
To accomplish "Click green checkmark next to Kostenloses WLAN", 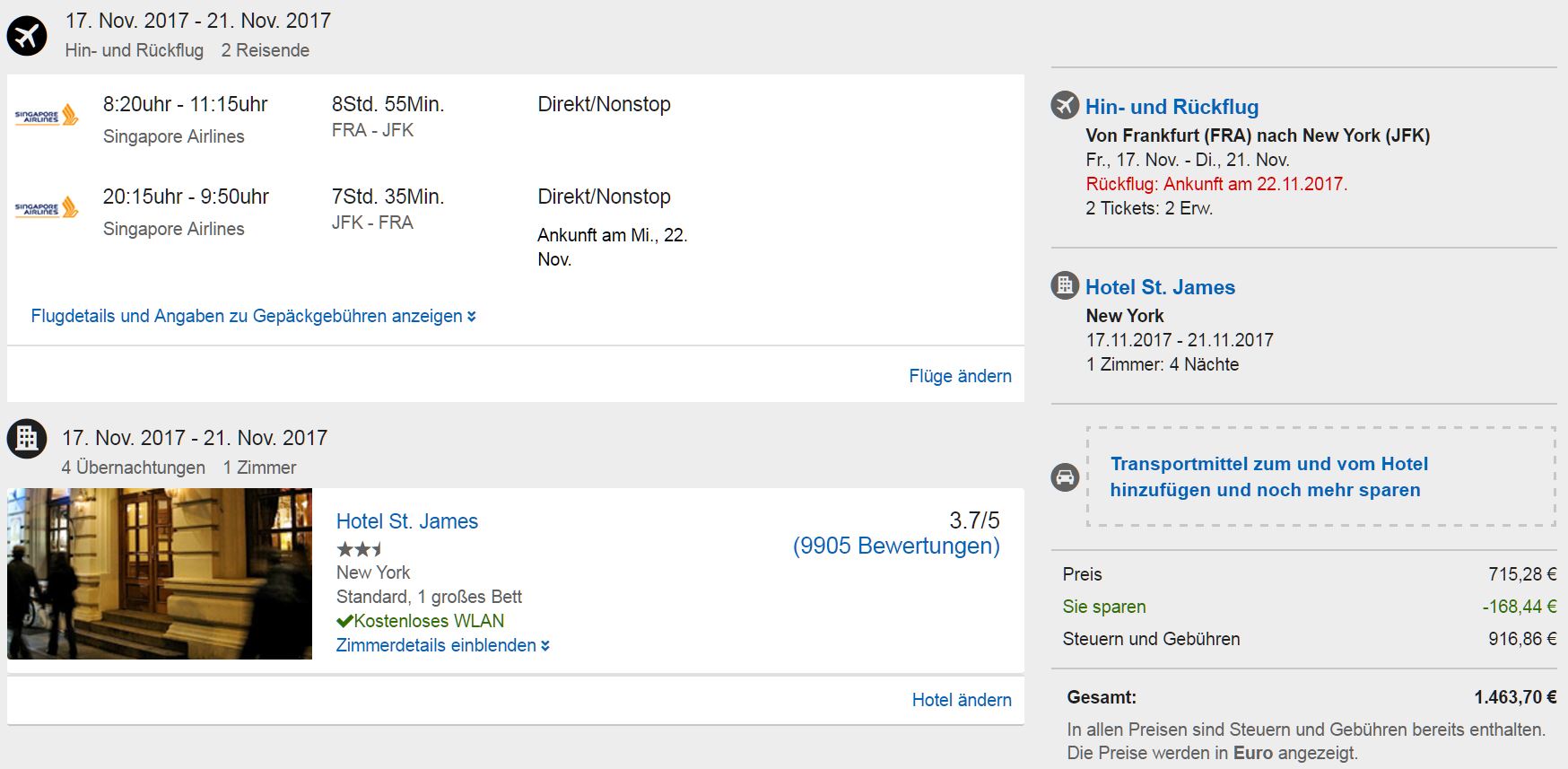I will point(344,621).
